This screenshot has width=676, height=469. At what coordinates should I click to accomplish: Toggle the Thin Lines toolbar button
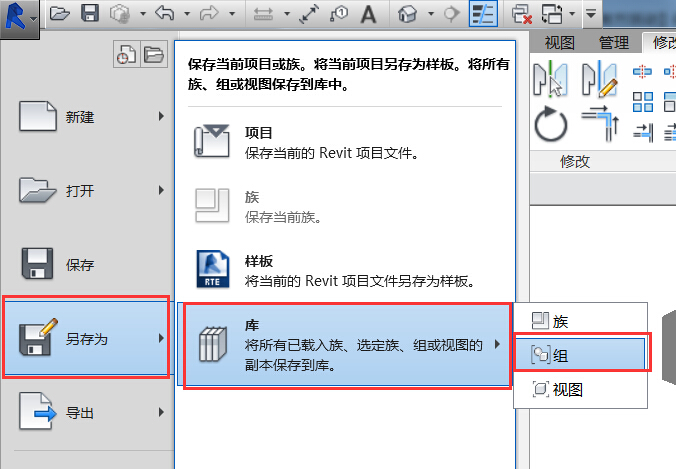[483, 14]
